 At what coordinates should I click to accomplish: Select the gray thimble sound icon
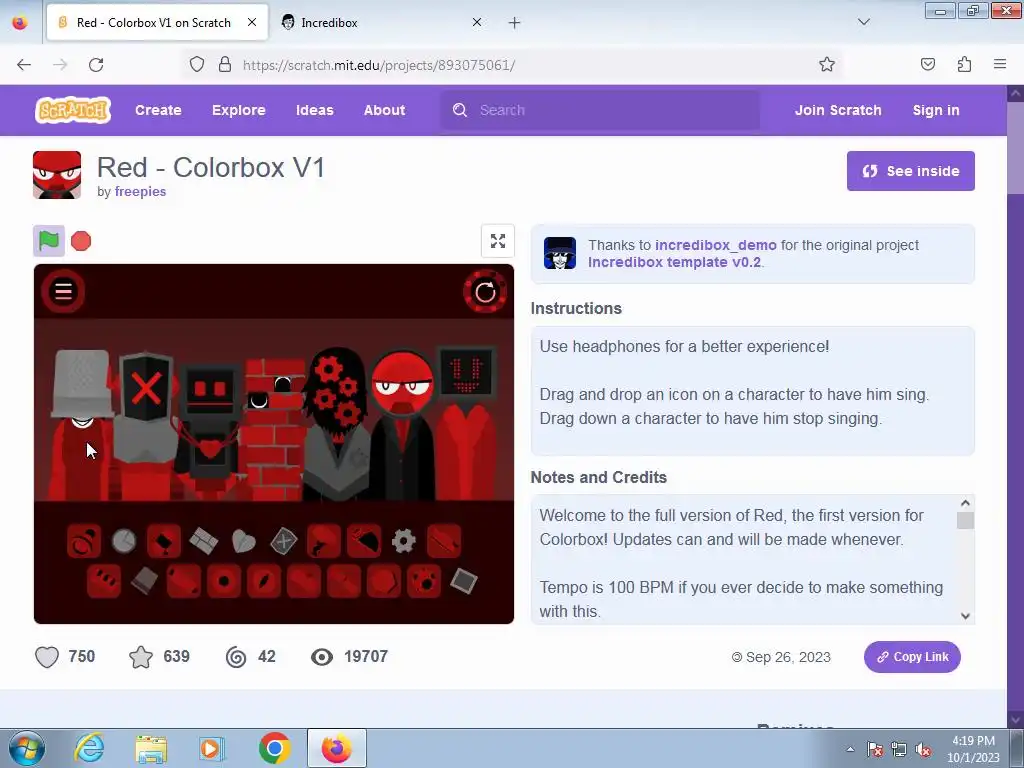[x=144, y=580]
